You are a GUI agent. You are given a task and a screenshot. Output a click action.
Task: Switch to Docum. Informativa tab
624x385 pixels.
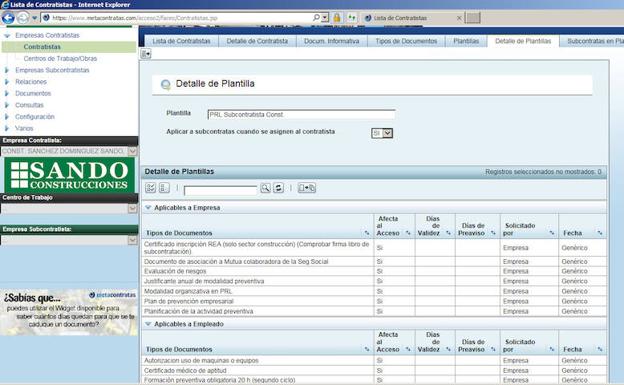332,41
